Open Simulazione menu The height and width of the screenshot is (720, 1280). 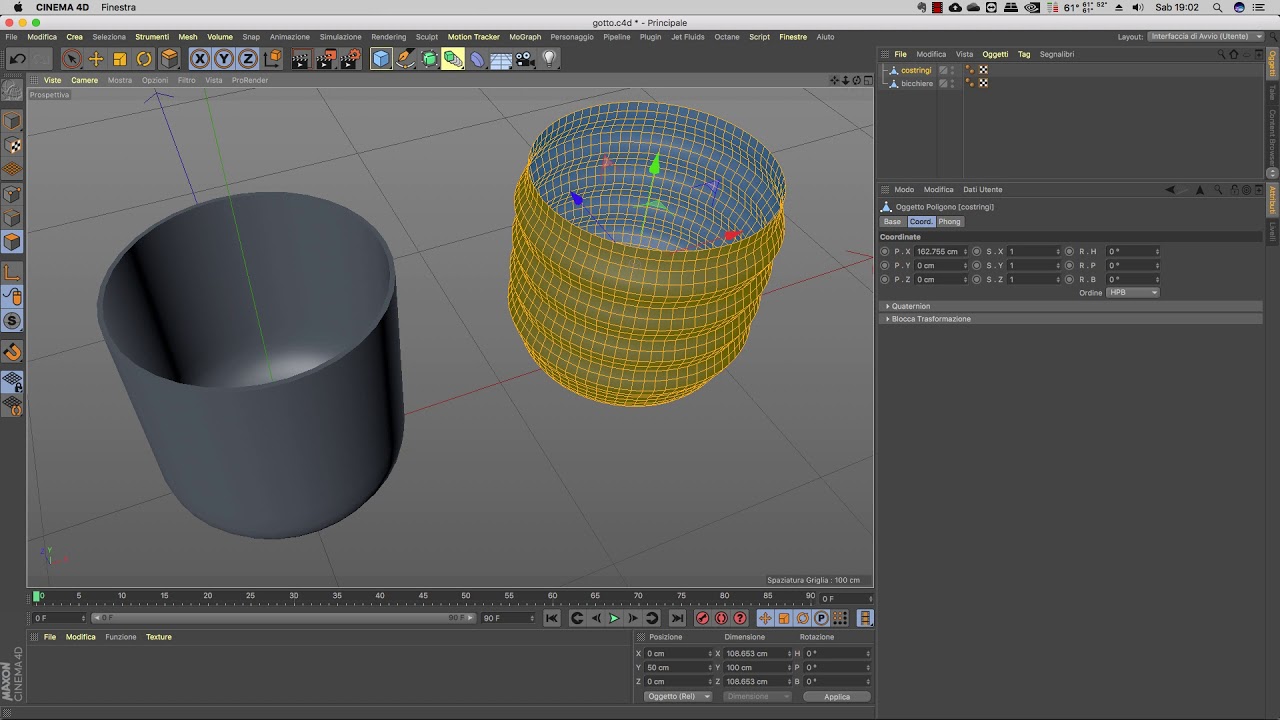click(341, 37)
